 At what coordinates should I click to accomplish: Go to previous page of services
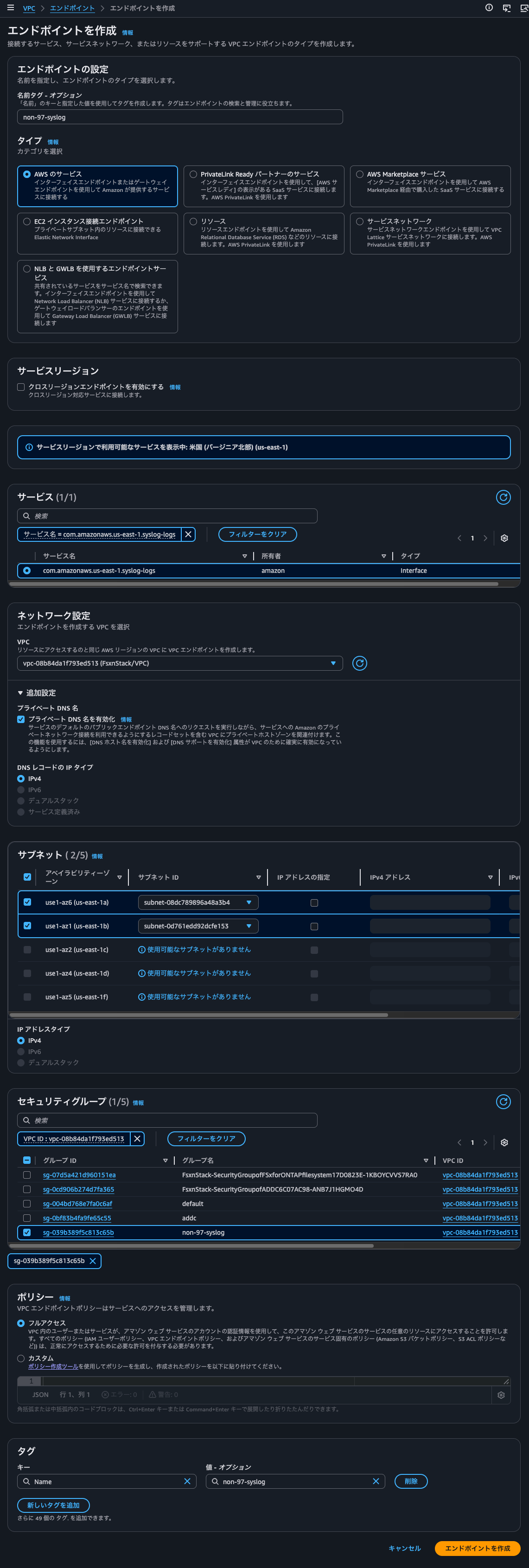[x=459, y=538]
